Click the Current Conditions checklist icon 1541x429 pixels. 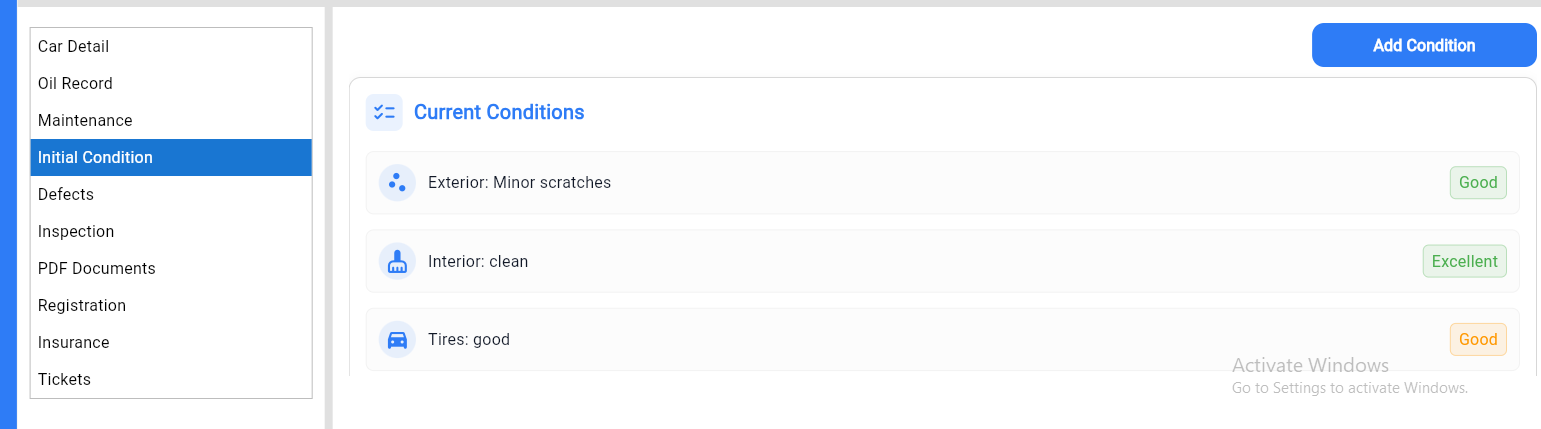pyautogui.click(x=384, y=113)
